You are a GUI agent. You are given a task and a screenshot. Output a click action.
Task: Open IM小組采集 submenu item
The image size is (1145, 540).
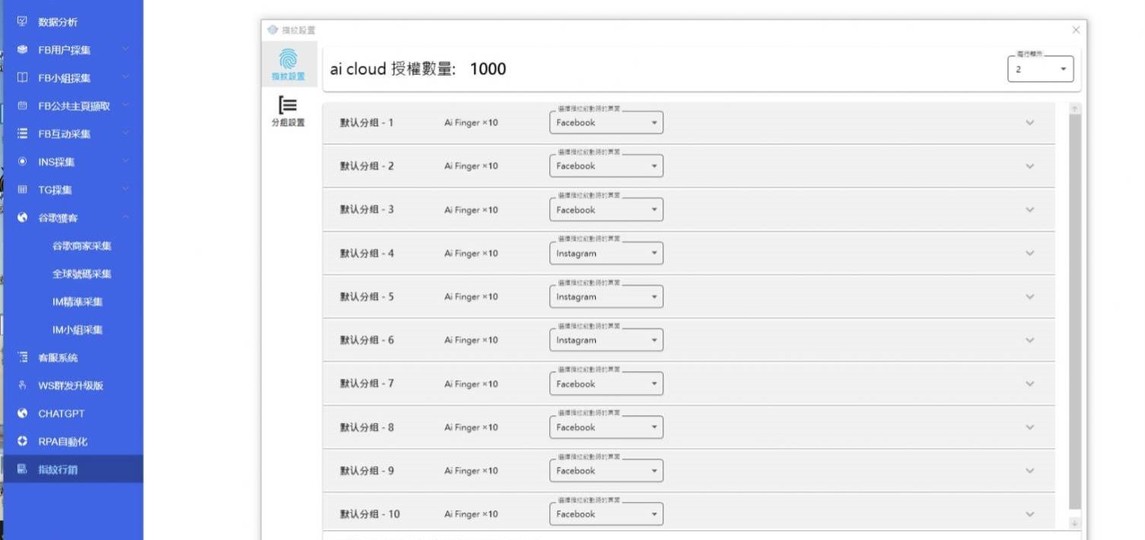pyautogui.click(x=77, y=330)
